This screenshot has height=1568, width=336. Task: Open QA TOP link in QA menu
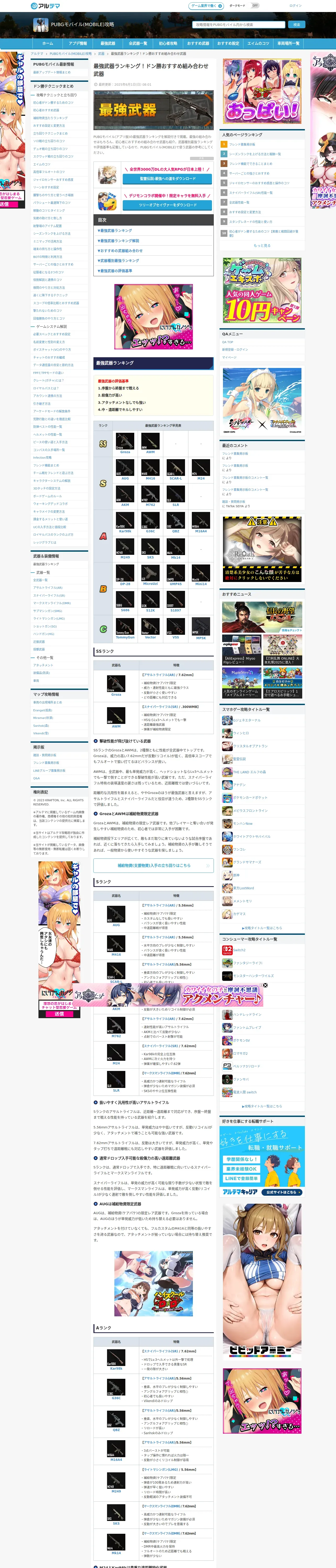pyautogui.click(x=227, y=342)
